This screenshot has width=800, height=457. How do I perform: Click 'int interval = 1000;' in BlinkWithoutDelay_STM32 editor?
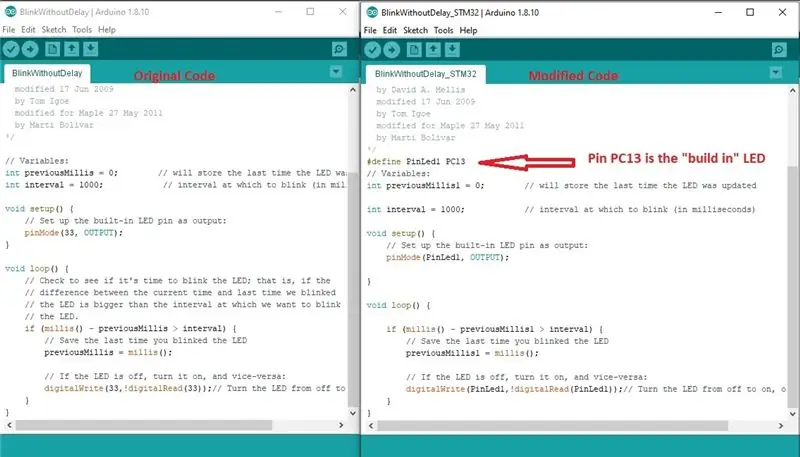(416, 210)
